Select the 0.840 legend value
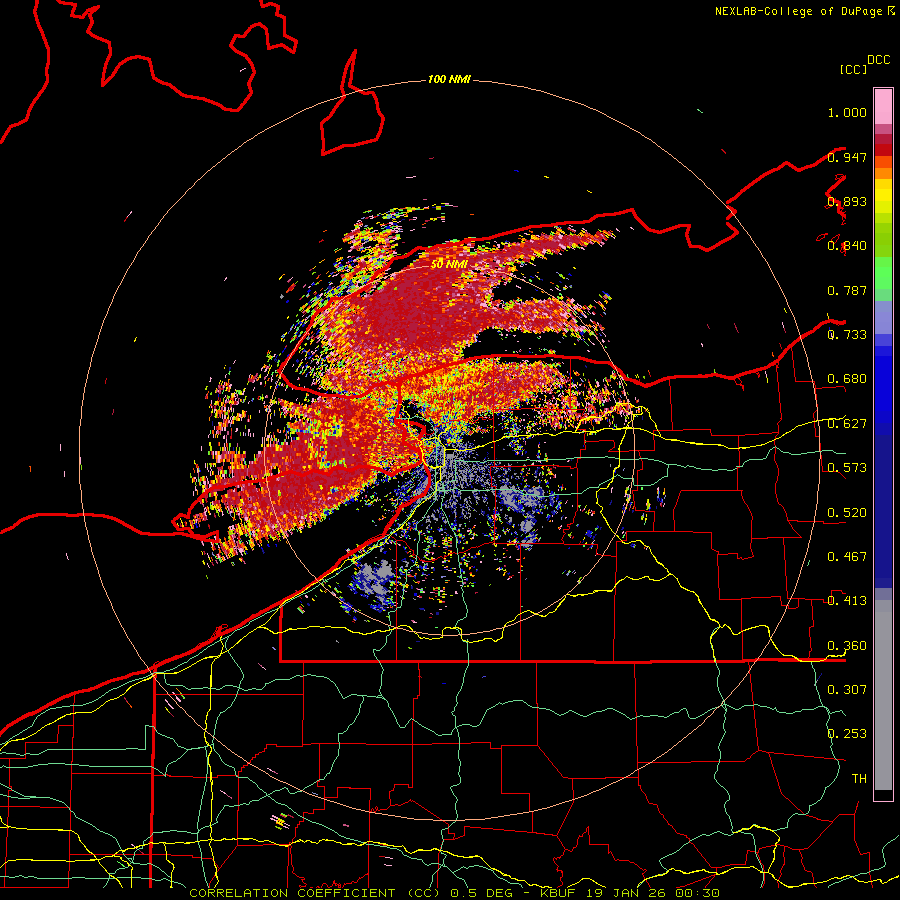This screenshot has width=900, height=900. point(847,246)
